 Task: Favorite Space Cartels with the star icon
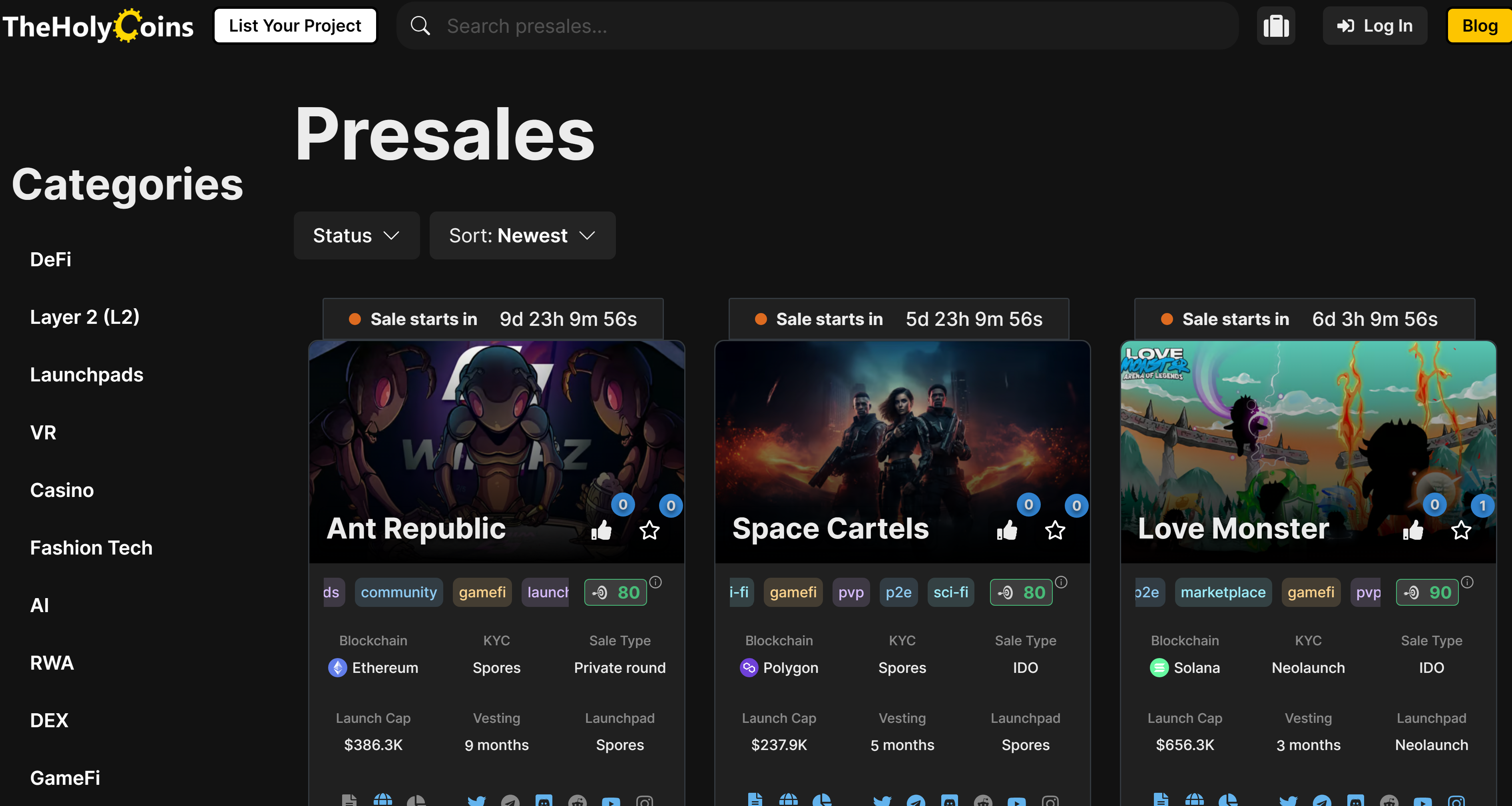pos(1055,530)
